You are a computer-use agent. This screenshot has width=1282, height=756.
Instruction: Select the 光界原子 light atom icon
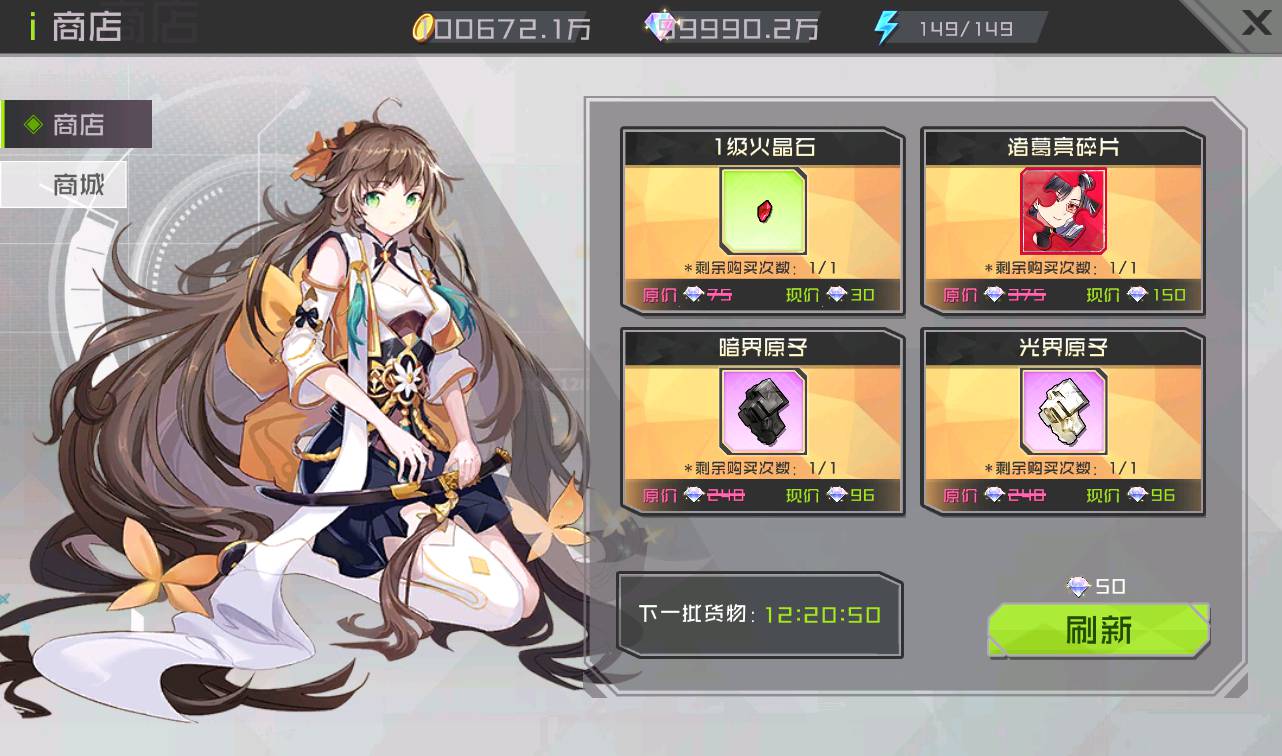click(x=1063, y=411)
